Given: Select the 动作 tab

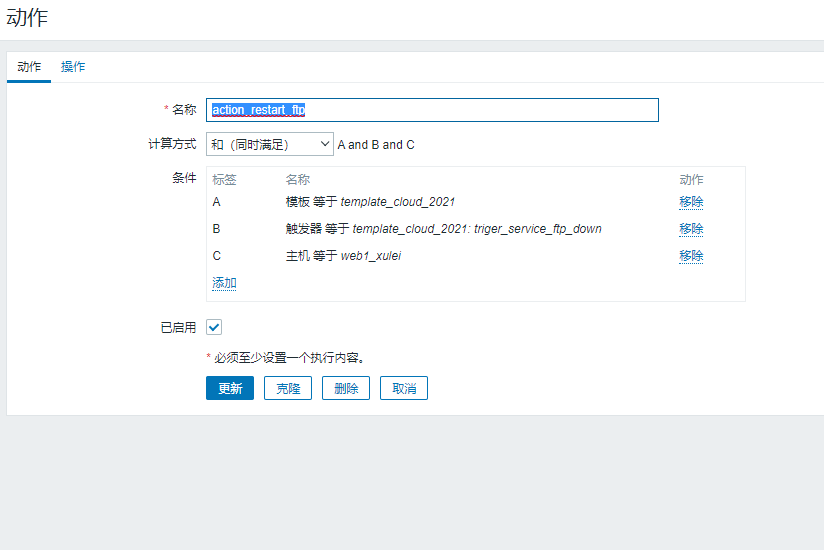Looking at the screenshot, I should (29, 67).
